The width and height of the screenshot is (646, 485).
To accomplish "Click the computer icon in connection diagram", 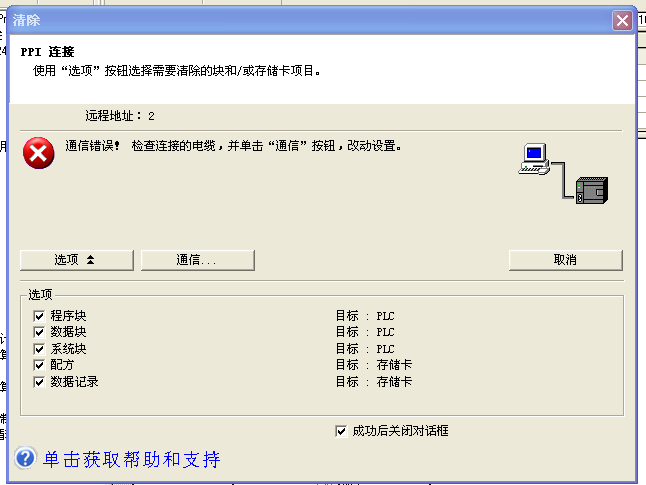I will point(535,160).
